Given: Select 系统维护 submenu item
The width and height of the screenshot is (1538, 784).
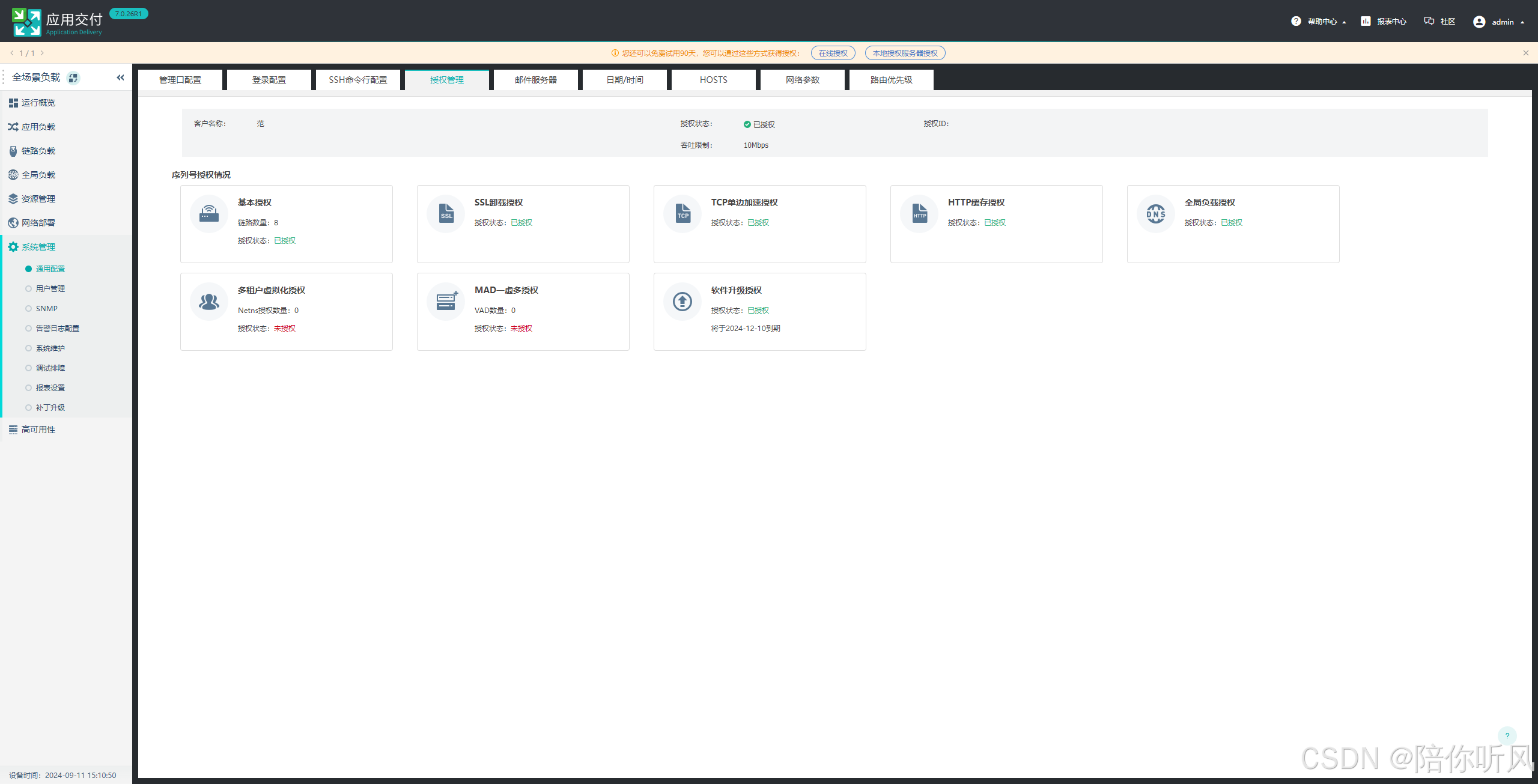Looking at the screenshot, I should (x=50, y=348).
